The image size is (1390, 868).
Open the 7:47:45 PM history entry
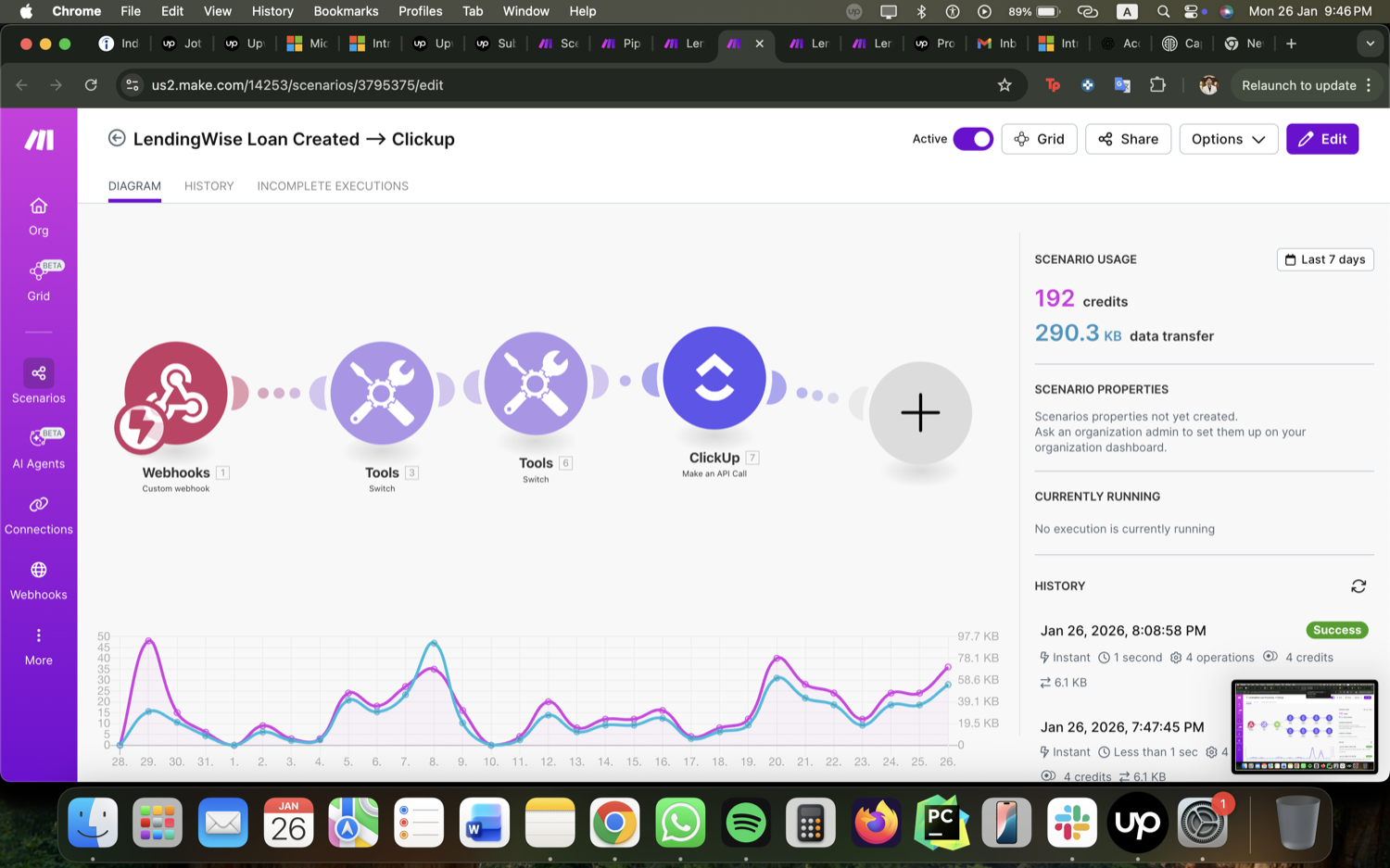(1122, 727)
